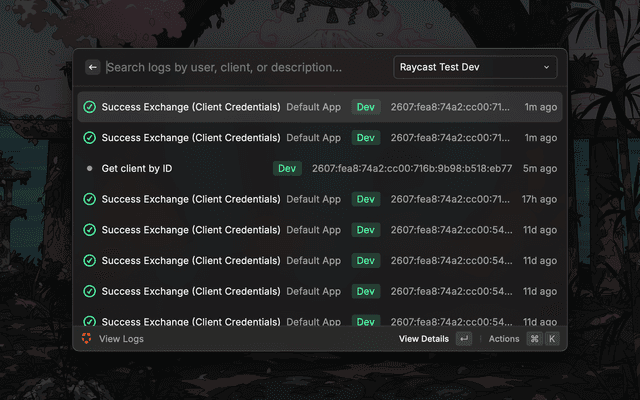Click the chevron on the tenant selector
Screen dimensions: 640x400
(547, 68)
